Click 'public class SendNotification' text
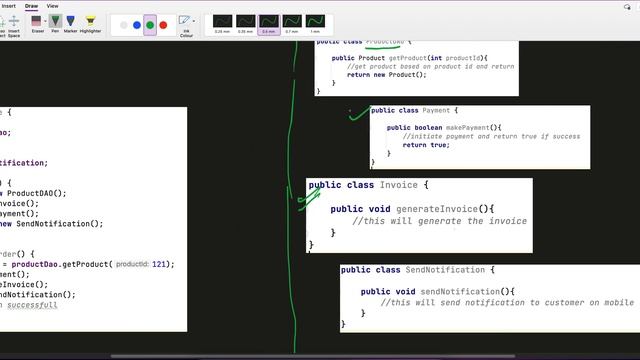Viewport: 640px width, 360px height. (413, 270)
